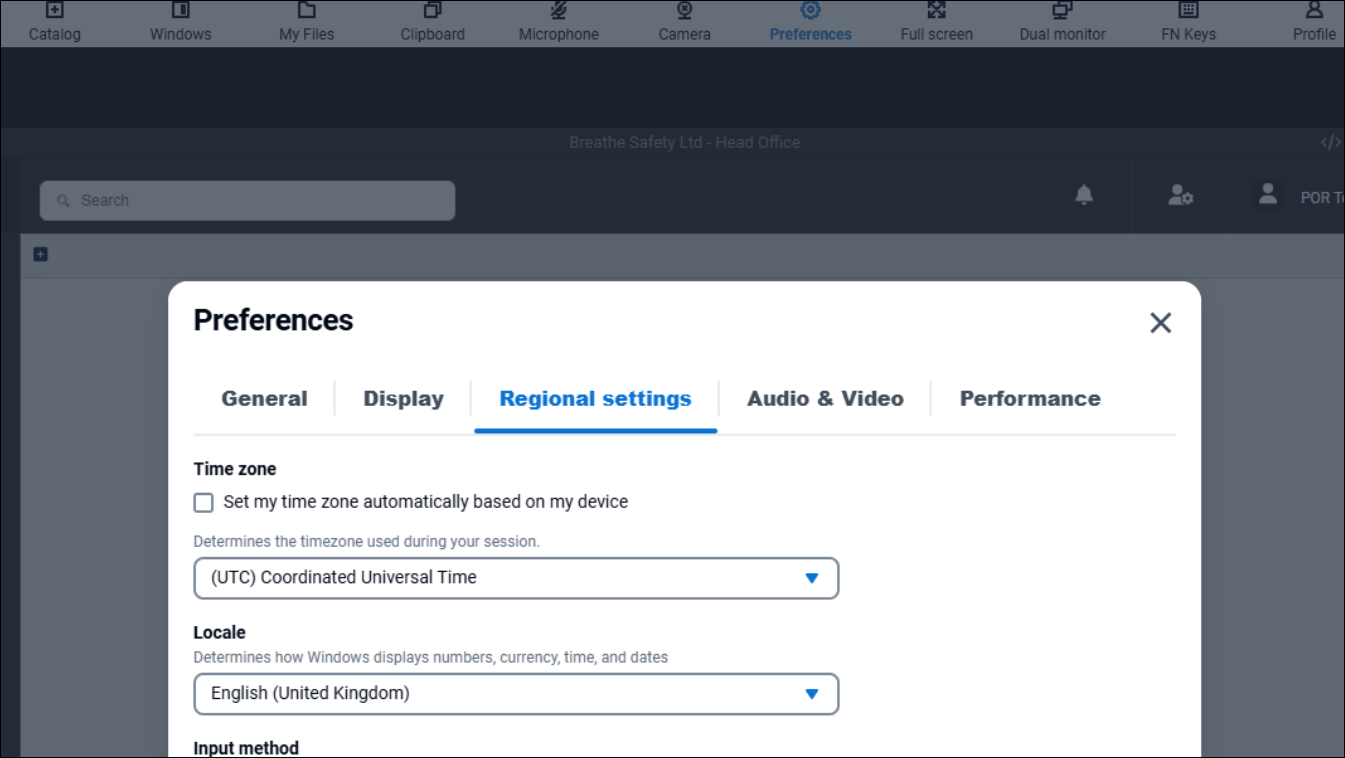Open the FN Keys panel

tap(1188, 20)
